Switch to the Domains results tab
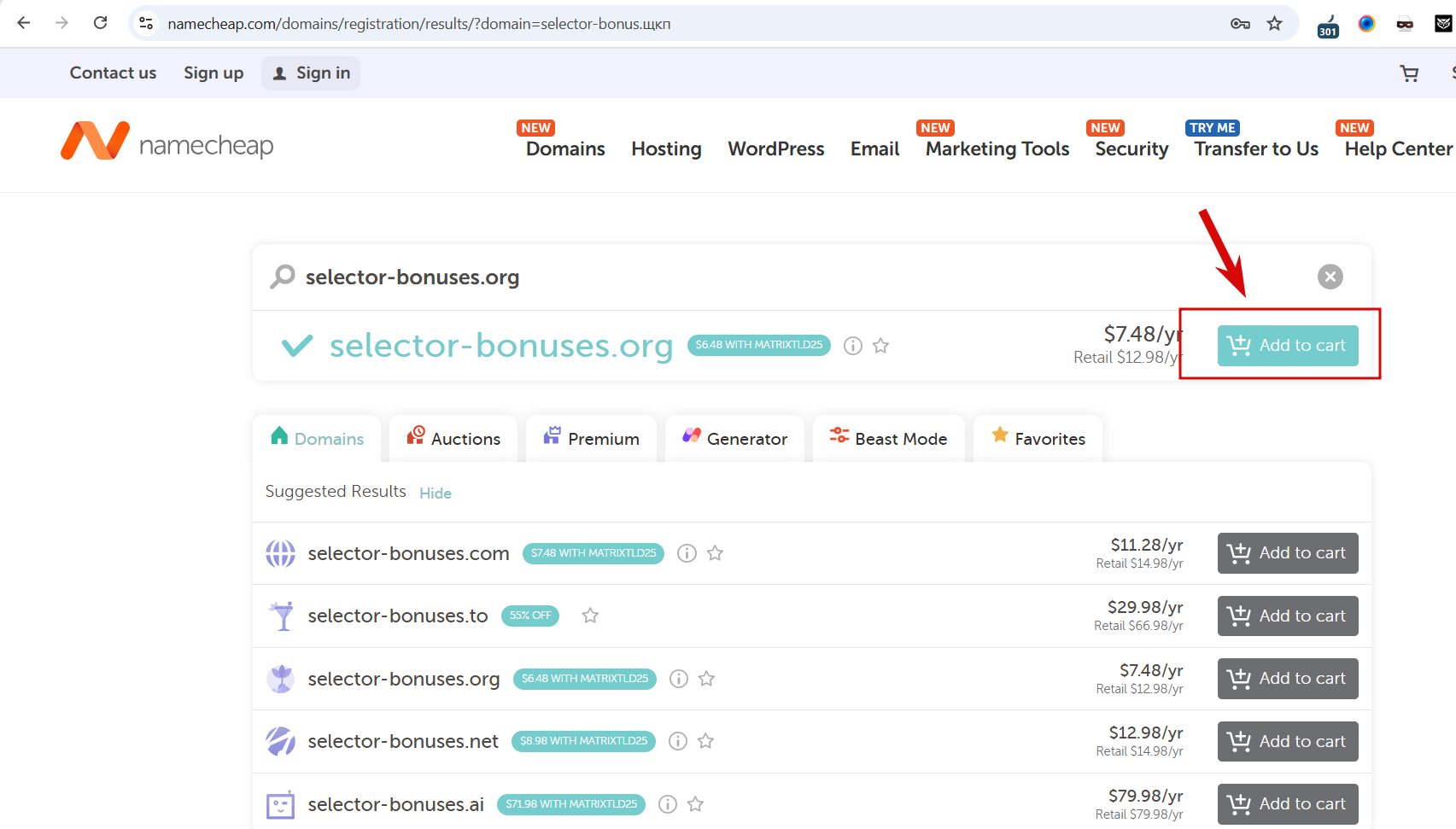 [317, 439]
